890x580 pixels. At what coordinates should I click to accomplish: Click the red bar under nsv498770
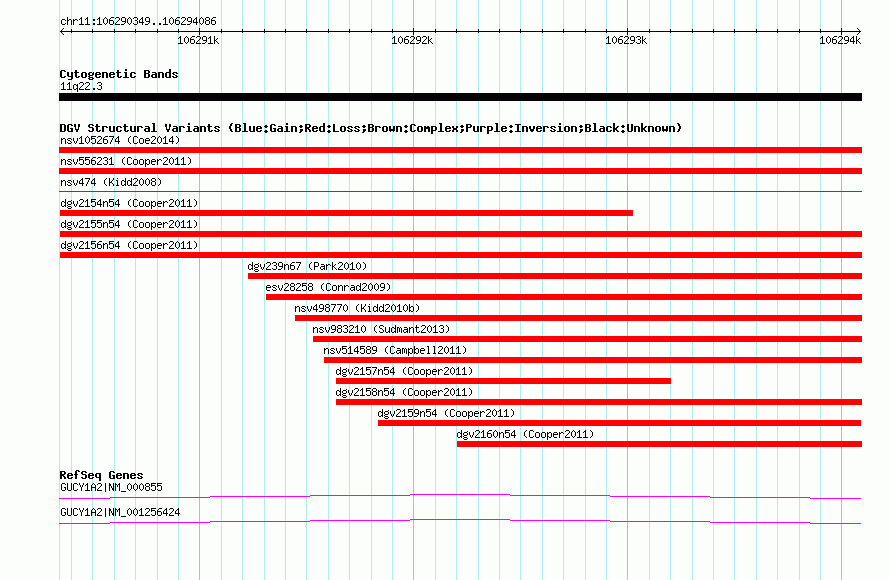[x=578, y=318]
